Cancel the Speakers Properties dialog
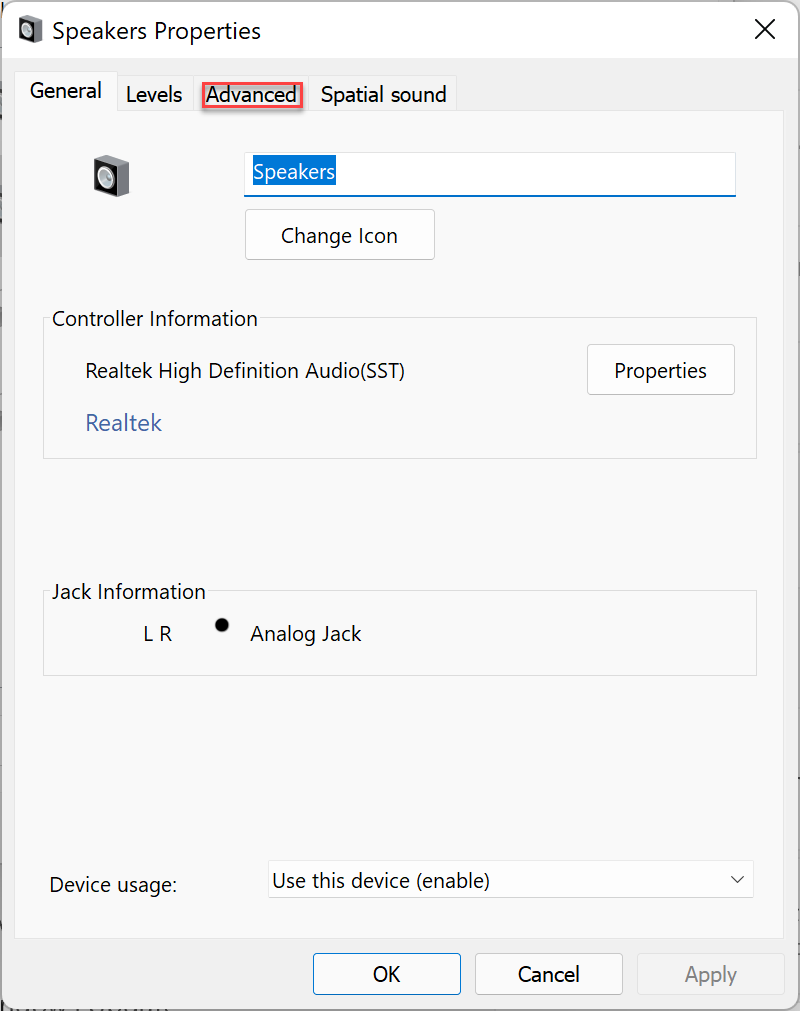800x1011 pixels. [x=548, y=973]
